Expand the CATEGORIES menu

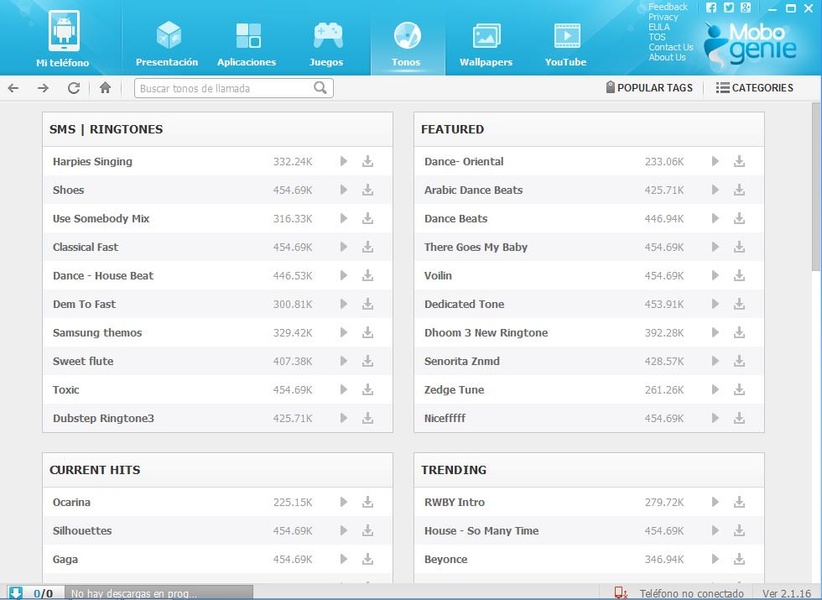point(755,88)
